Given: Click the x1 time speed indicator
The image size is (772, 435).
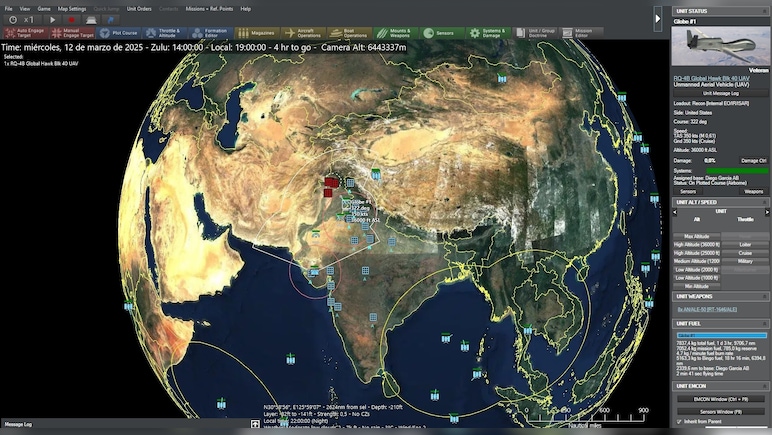Looking at the screenshot, I should coord(29,20).
